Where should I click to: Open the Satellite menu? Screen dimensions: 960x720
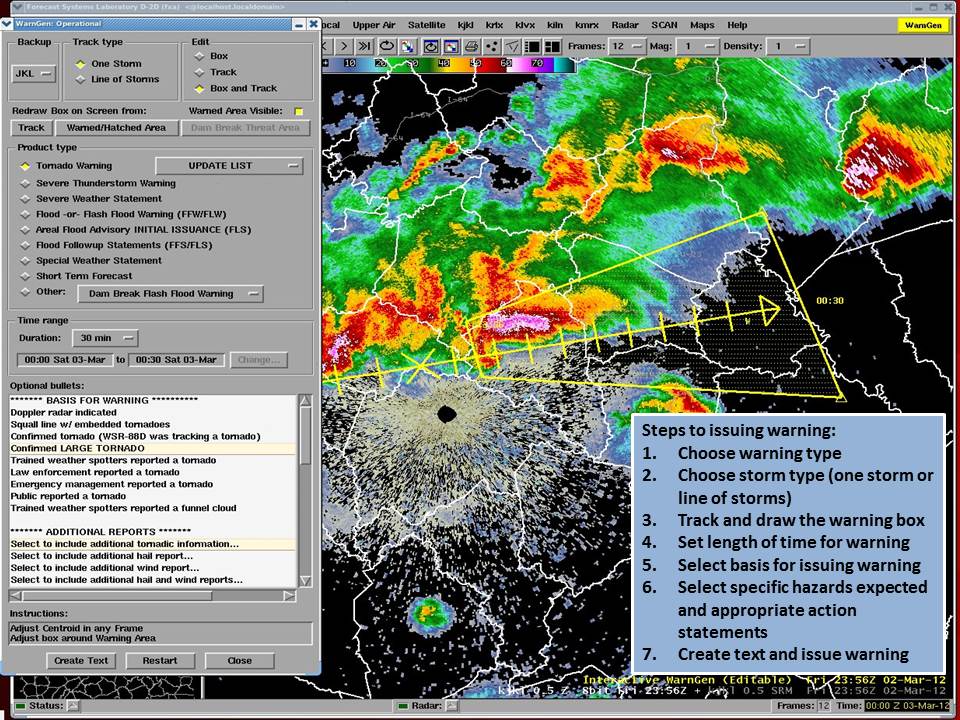[427, 25]
